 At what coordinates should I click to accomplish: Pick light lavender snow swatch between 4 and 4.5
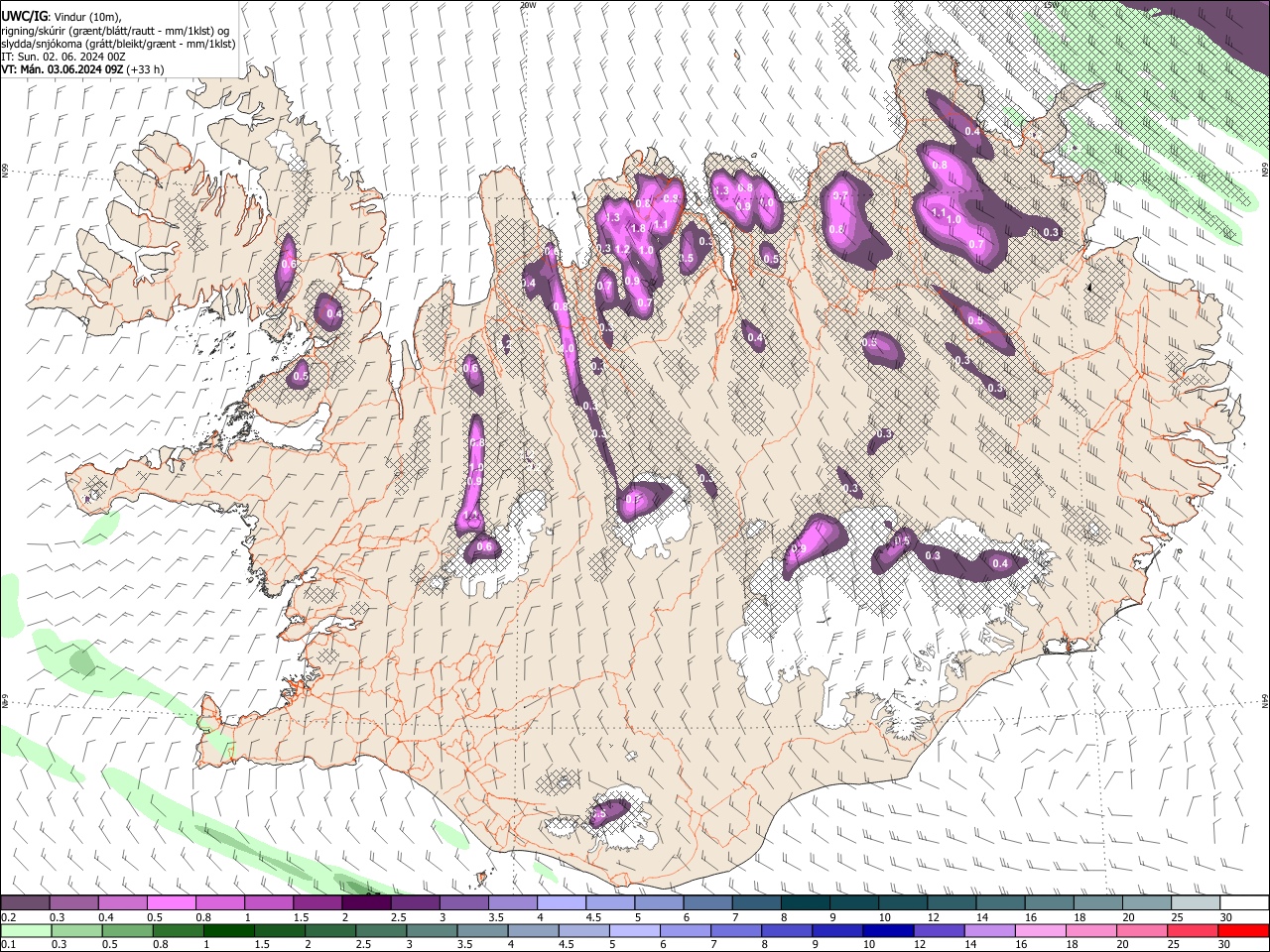tap(561, 903)
